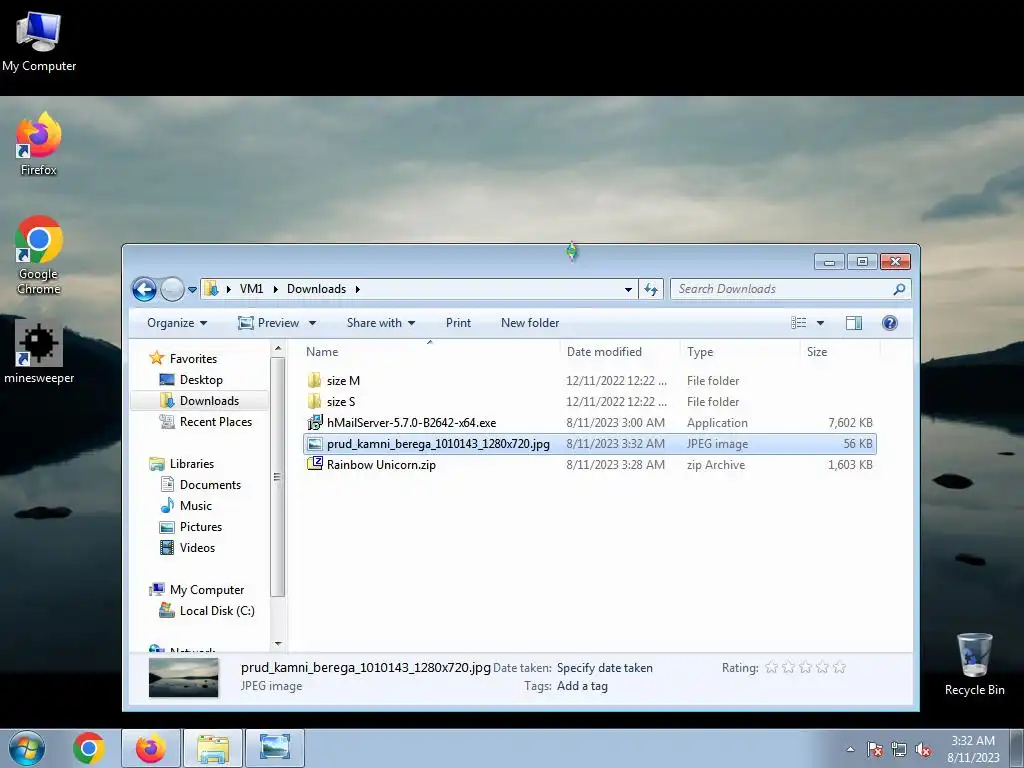Click Downloads in the address breadcrumb

coord(316,289)
